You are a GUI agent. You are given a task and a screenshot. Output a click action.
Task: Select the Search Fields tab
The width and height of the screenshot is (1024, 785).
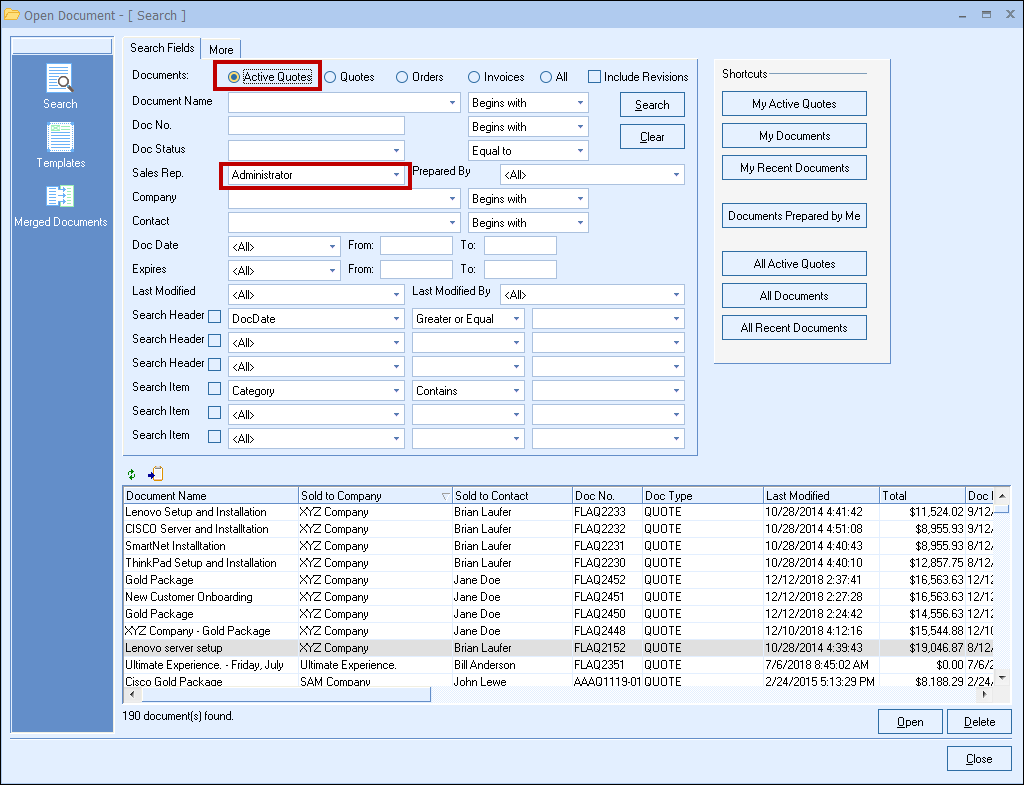click(x=162, y=48)
